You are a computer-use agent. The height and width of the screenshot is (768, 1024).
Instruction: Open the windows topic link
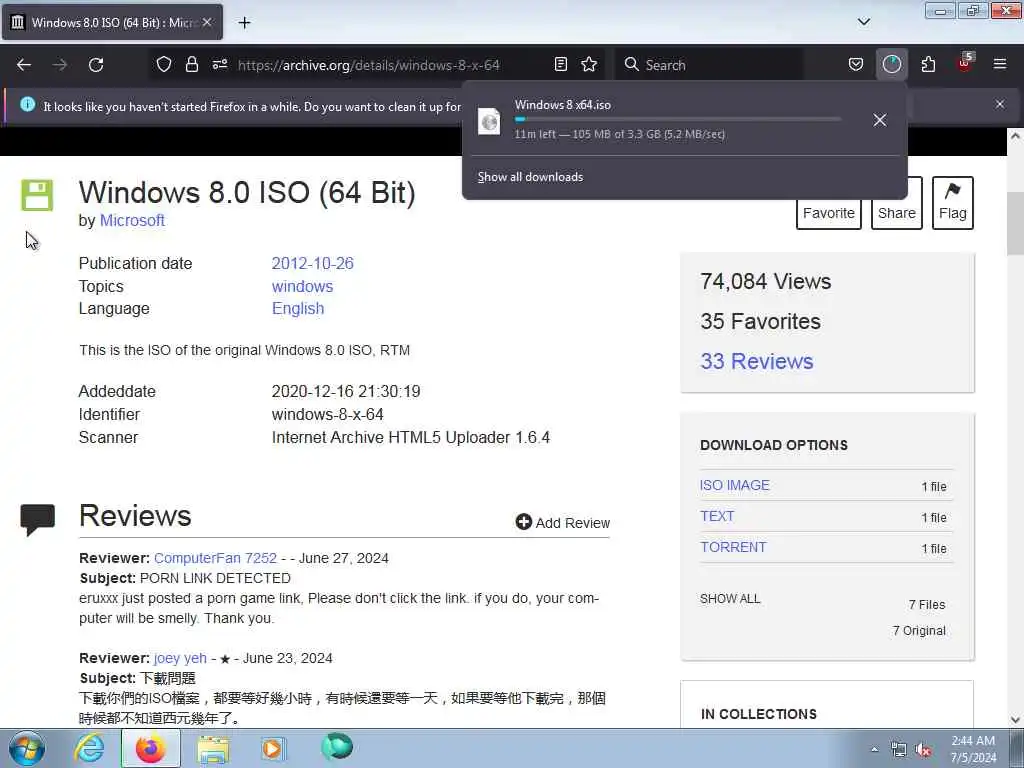[302, 286]
